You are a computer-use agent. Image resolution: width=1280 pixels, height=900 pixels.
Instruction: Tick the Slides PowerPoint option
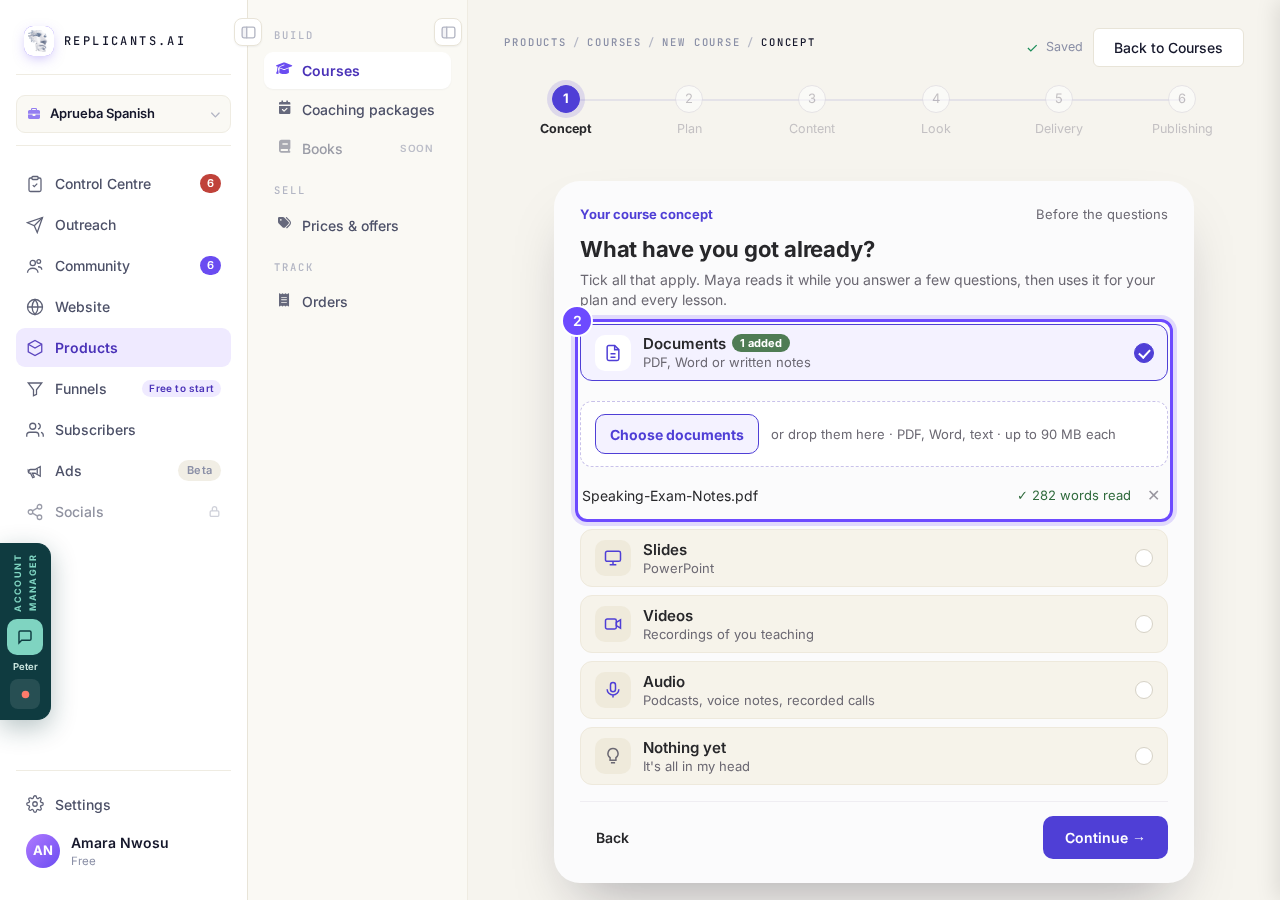pyautogui.click(x=1144, y=558)
